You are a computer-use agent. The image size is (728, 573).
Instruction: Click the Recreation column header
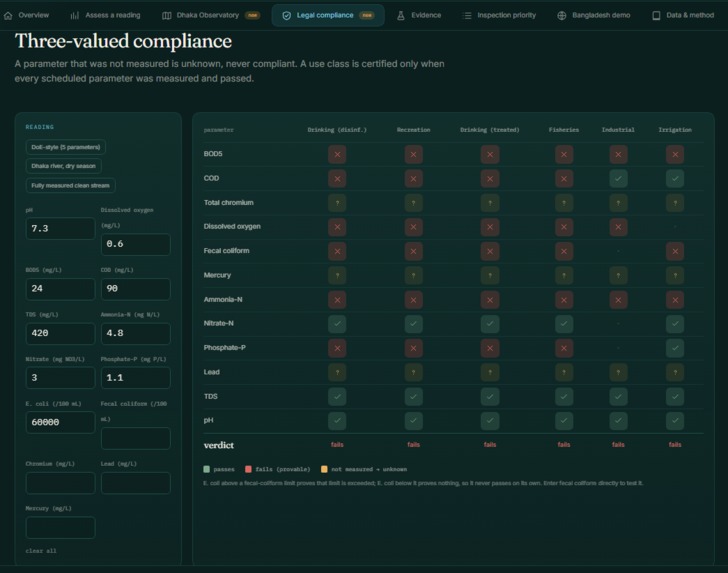tap(413, 130)
